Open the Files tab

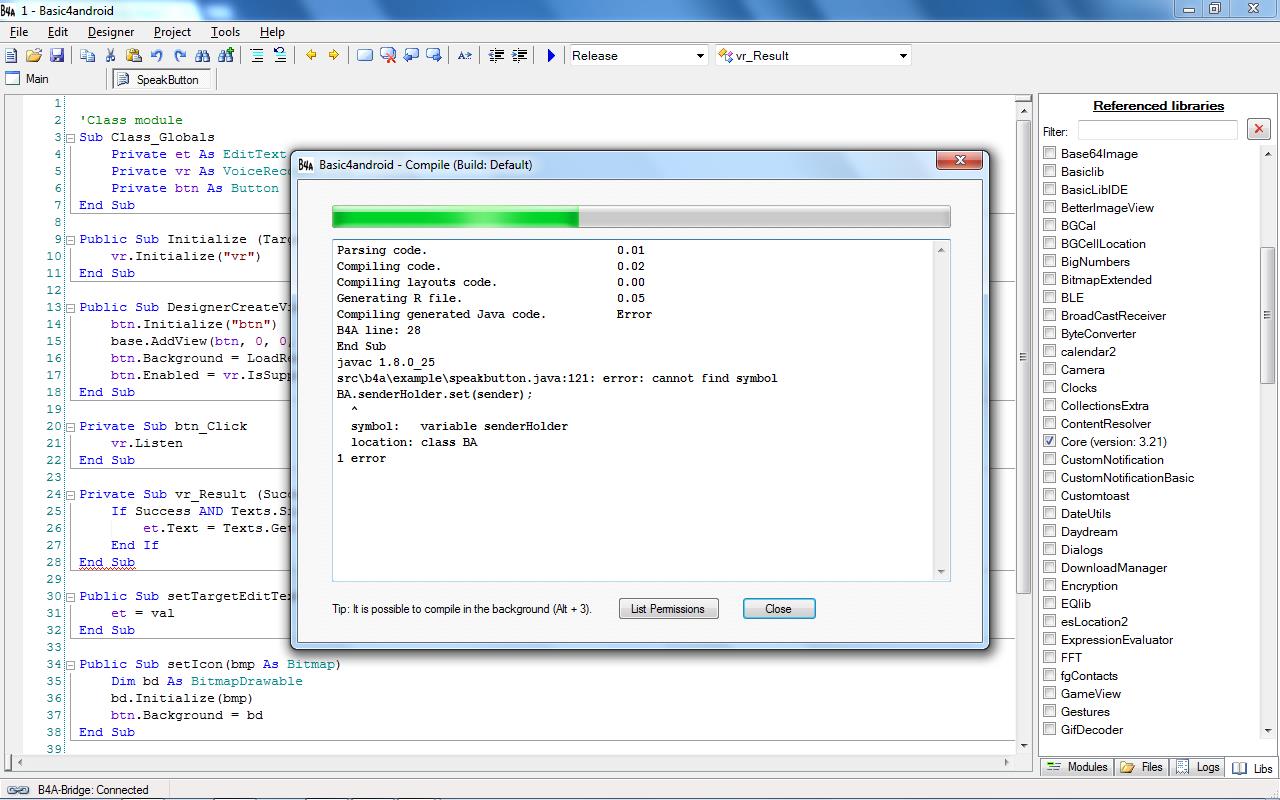point(1142,767)
